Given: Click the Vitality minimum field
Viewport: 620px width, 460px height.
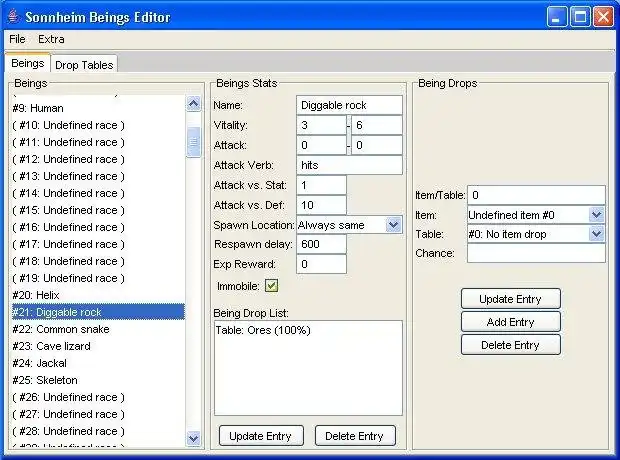Looking at the screenshot, I should [x=321, y=125].
